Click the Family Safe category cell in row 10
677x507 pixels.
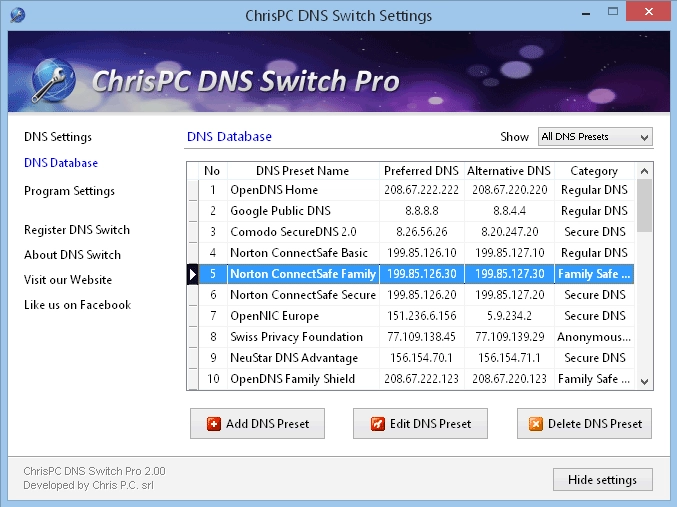[x=594, y=379]
